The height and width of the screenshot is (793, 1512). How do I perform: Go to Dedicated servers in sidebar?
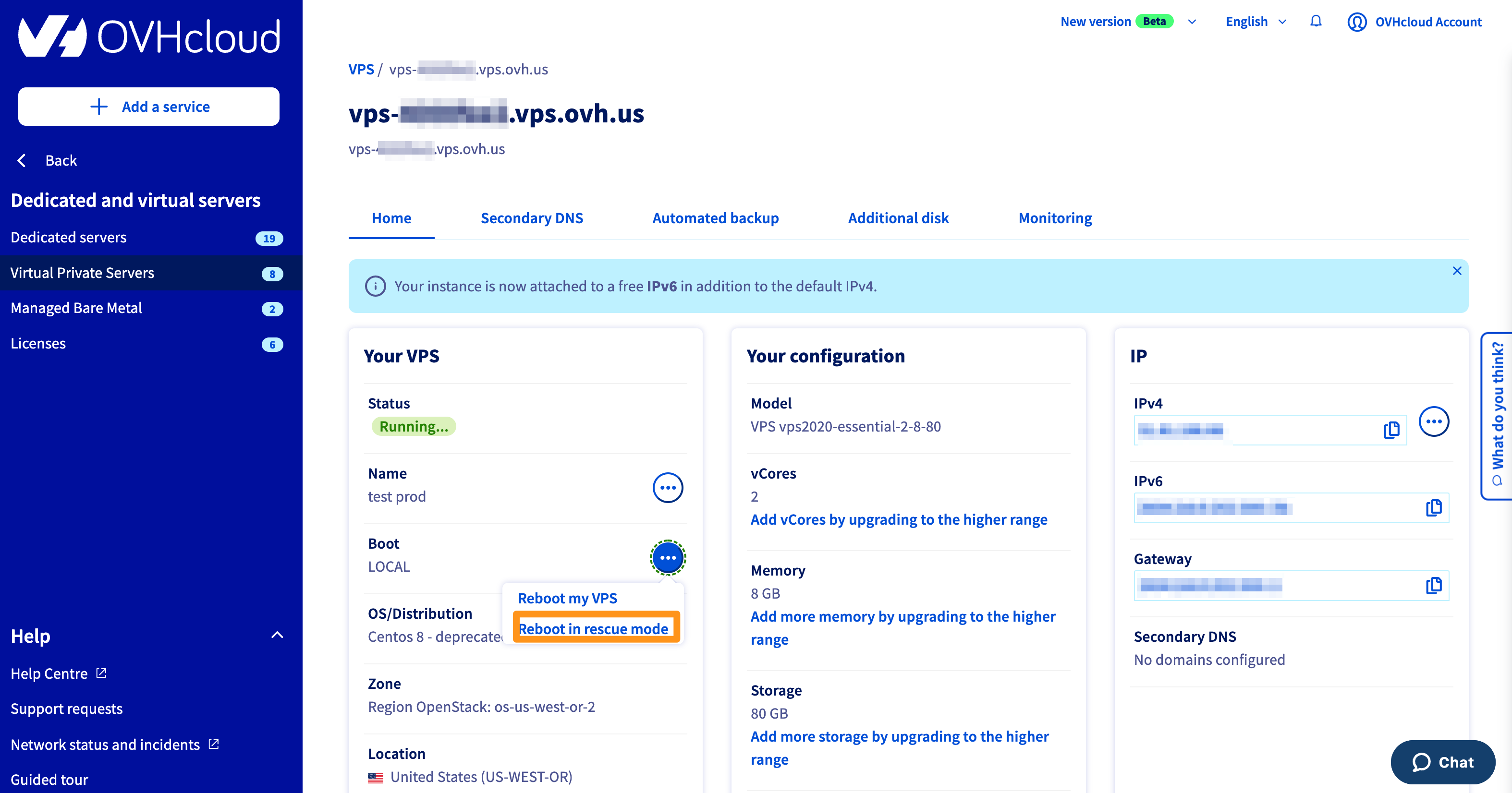[x=69, y=238]
